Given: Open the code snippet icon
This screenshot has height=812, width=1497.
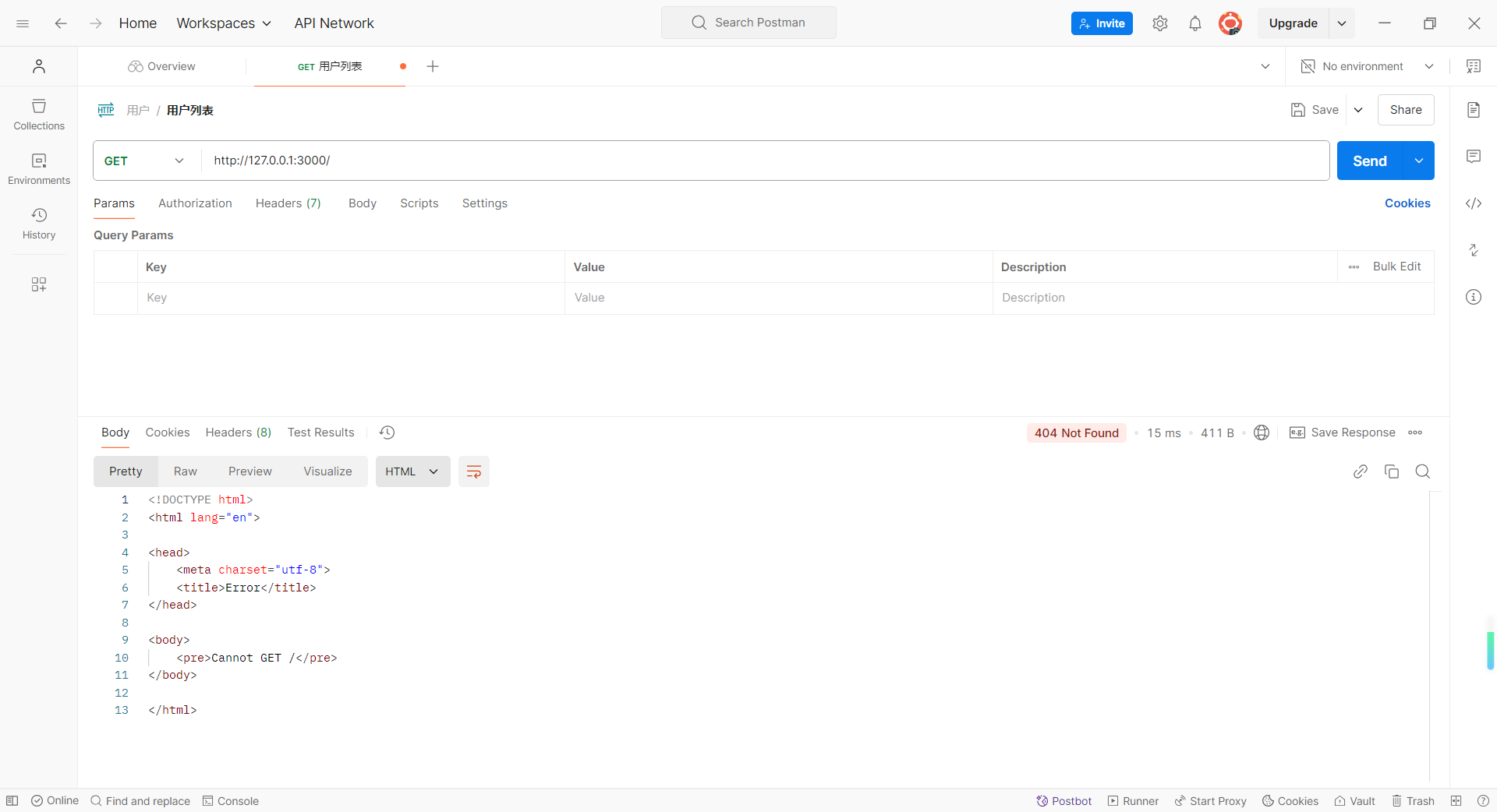Looking at the screenshot, I should (1474, 203).
